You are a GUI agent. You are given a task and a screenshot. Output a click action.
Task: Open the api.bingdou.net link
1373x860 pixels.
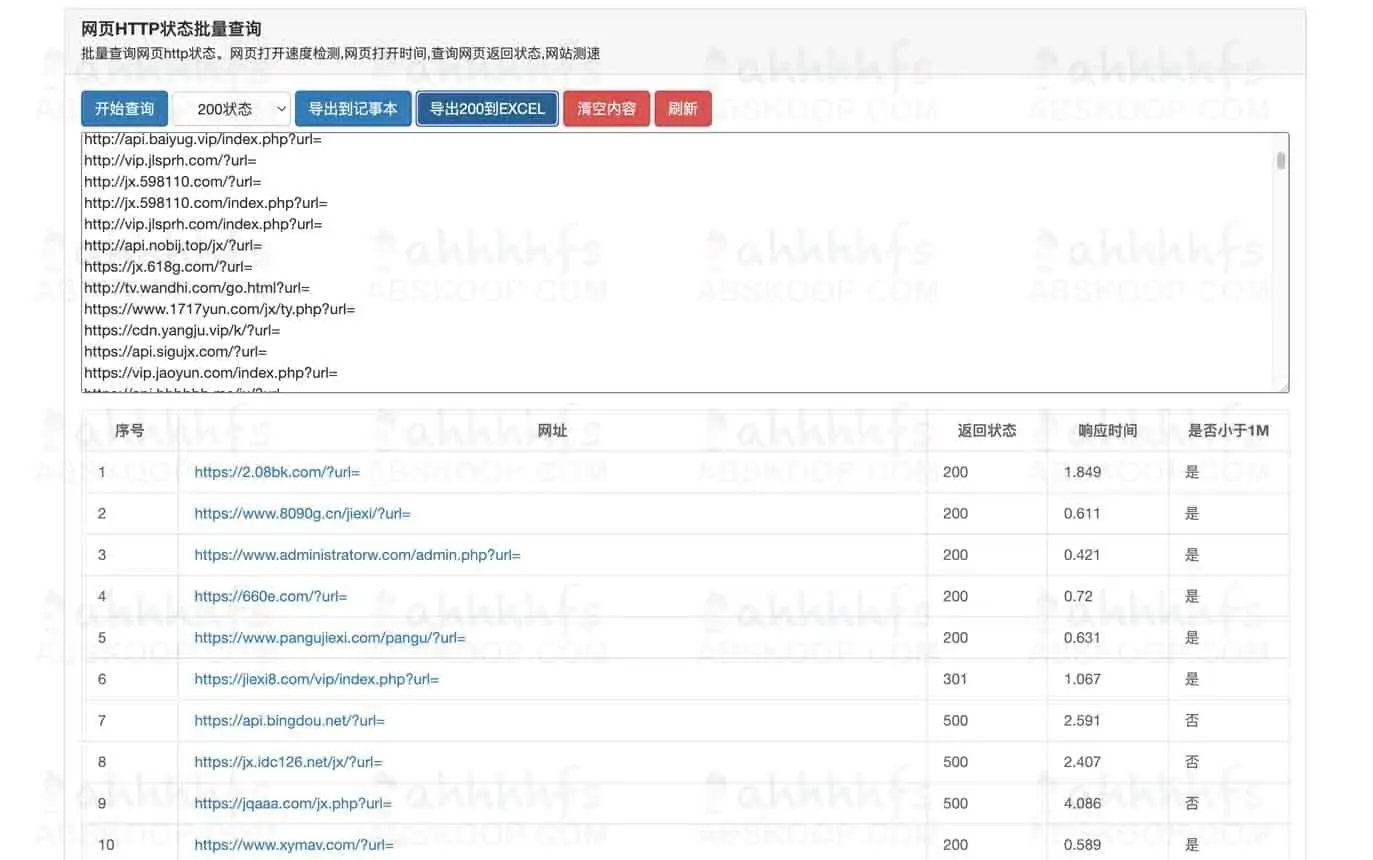tap(289, 720)
